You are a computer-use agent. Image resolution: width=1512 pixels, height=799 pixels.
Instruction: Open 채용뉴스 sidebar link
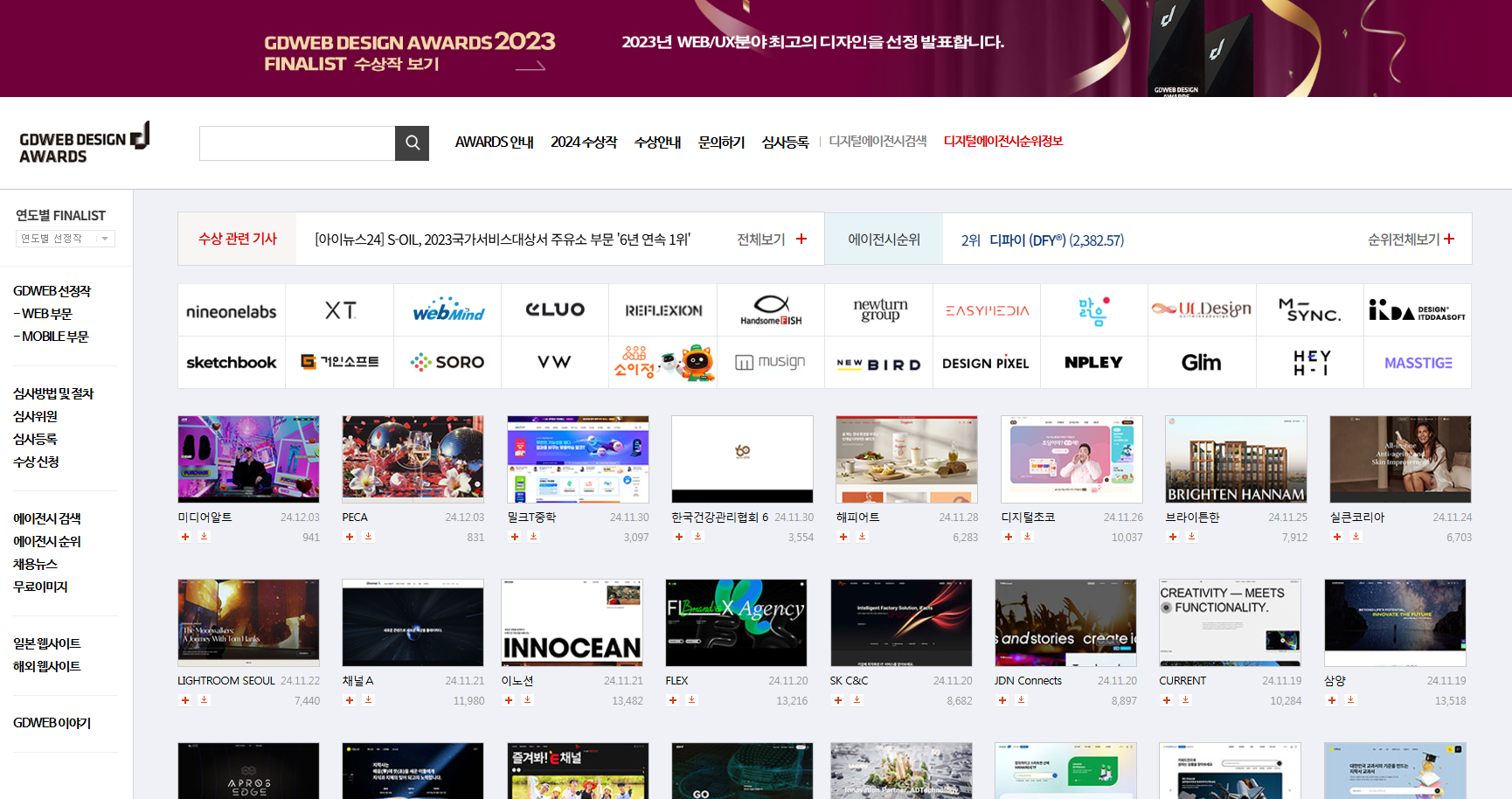coord(35,565)
